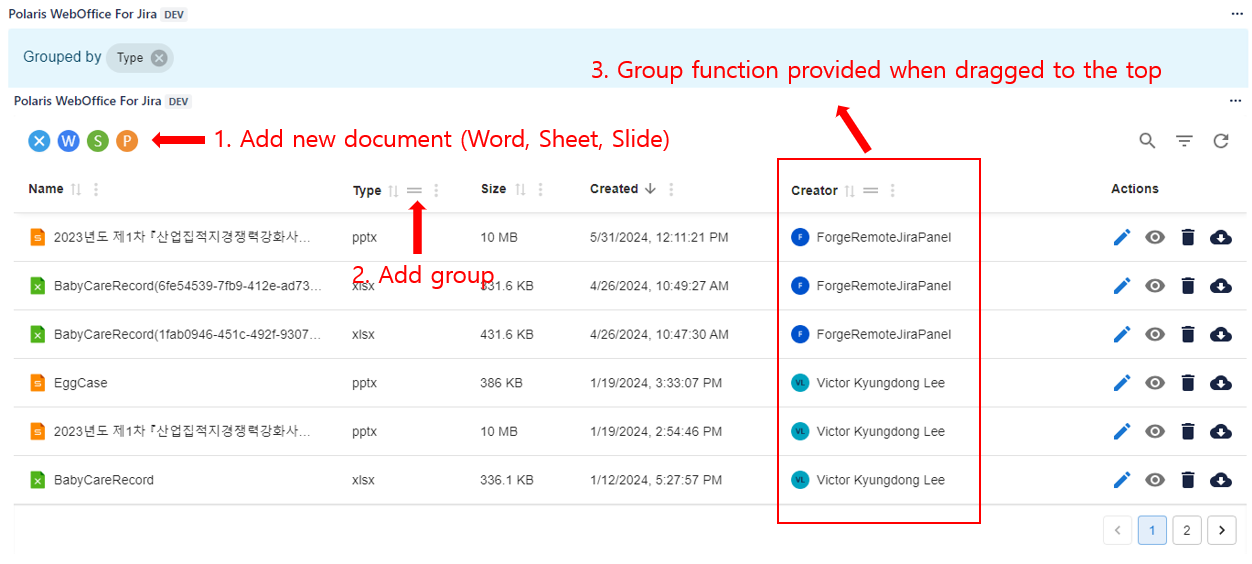The width and height of the screenshot is (1252, 564).
Task: Add a new Sheet document
Action: click(97, 141)
